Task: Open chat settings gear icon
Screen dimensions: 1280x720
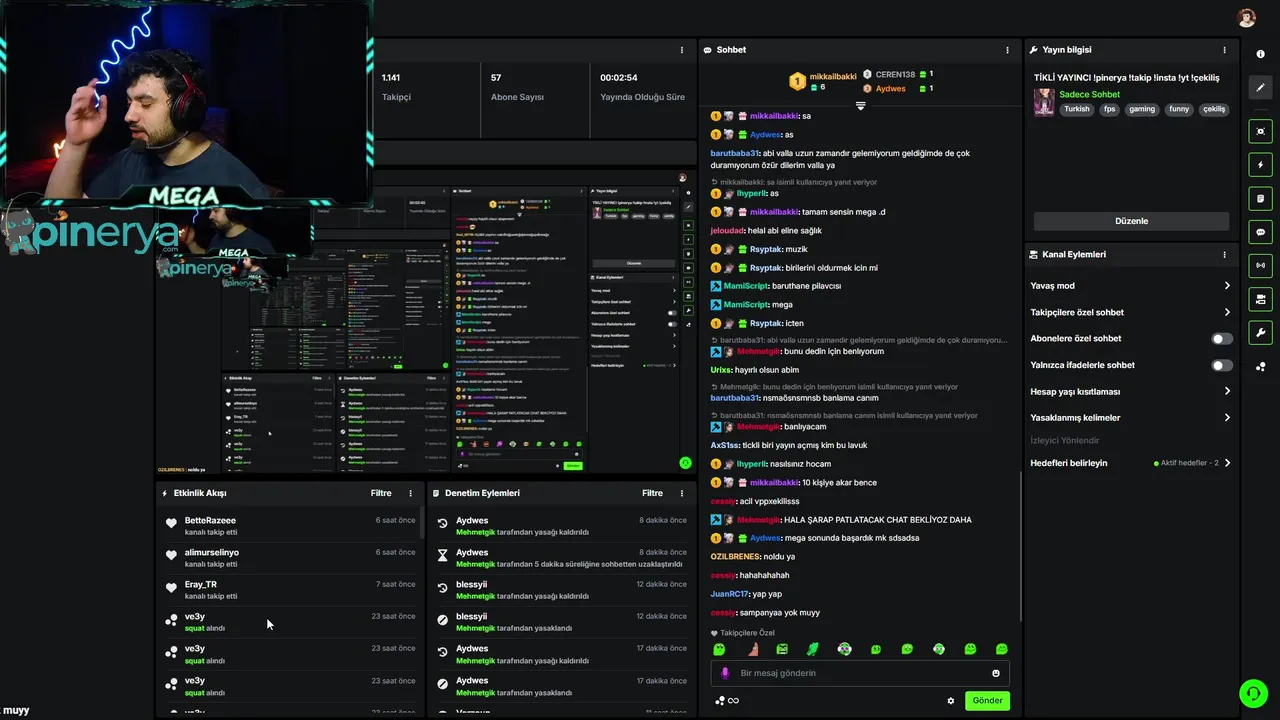Action: click(x=951, y=701)
